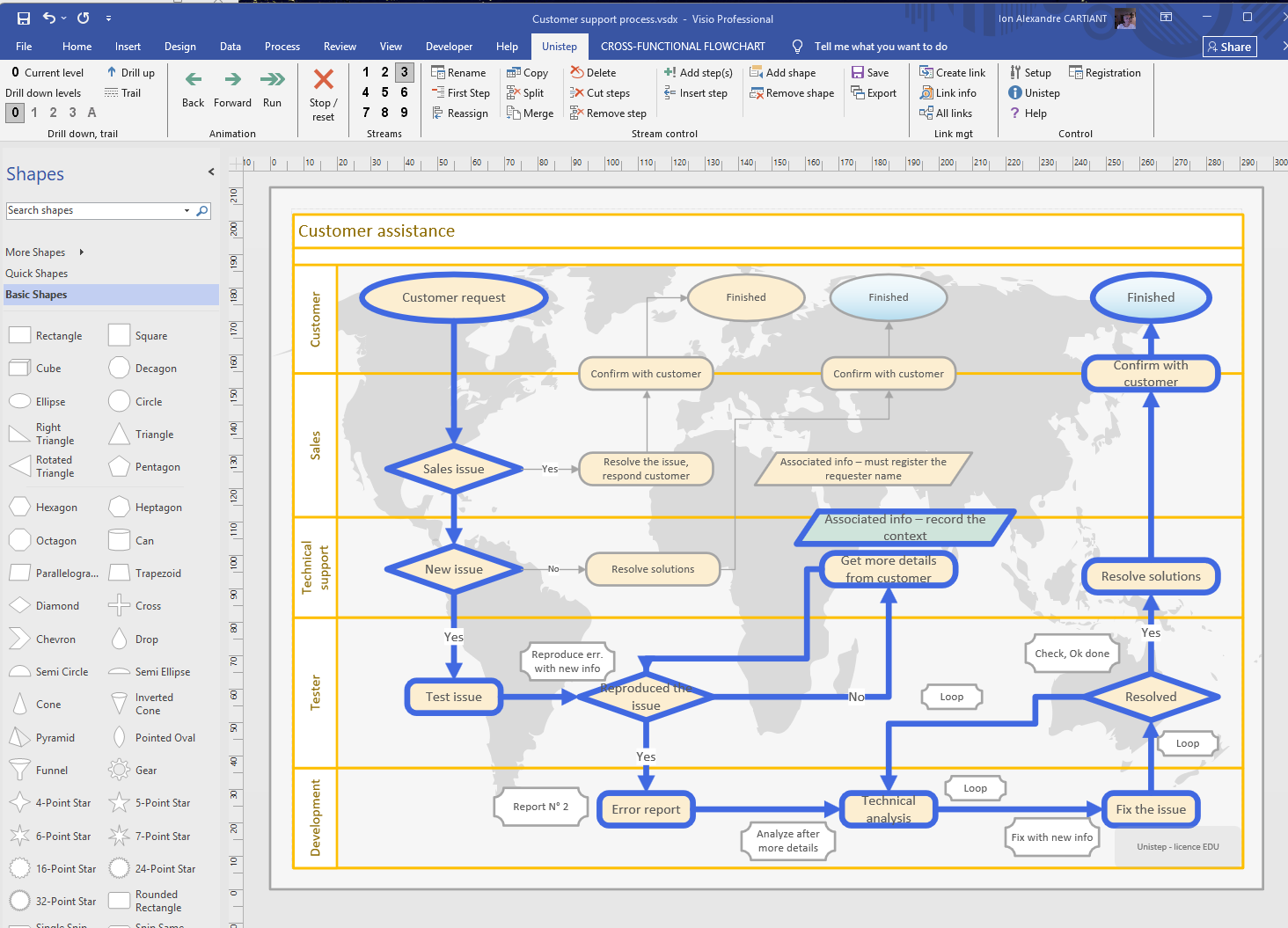The height and width of the screenshot is (928, 1288).
Task: Click the Export icon in ribbon
Action: click(x=858, y=92)
